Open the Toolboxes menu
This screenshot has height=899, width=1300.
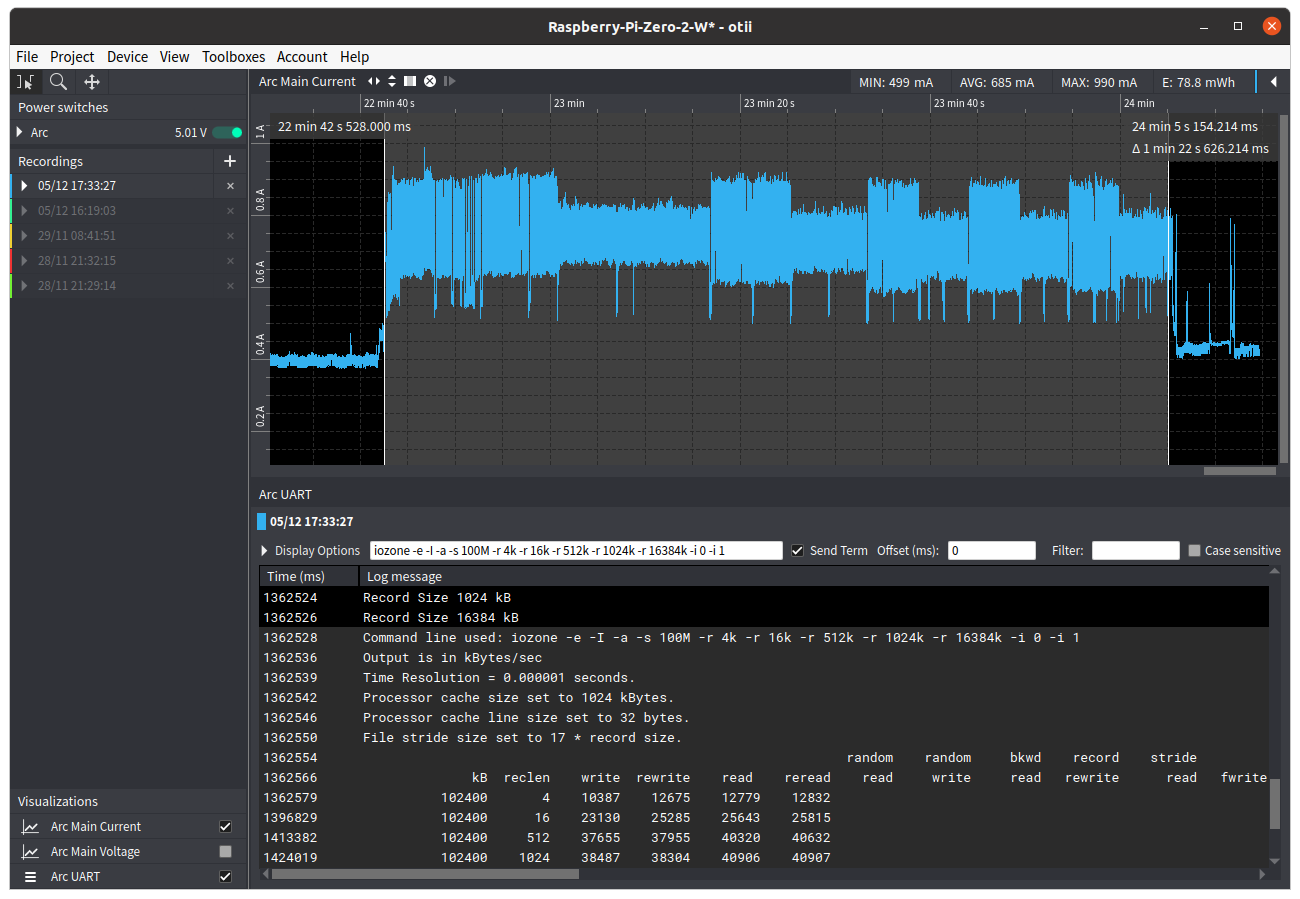tap(233, 57)
